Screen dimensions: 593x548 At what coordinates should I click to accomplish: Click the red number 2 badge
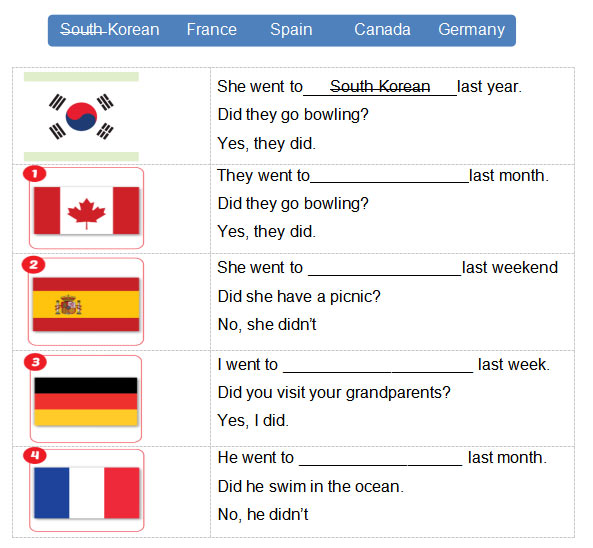click(34, 265)
